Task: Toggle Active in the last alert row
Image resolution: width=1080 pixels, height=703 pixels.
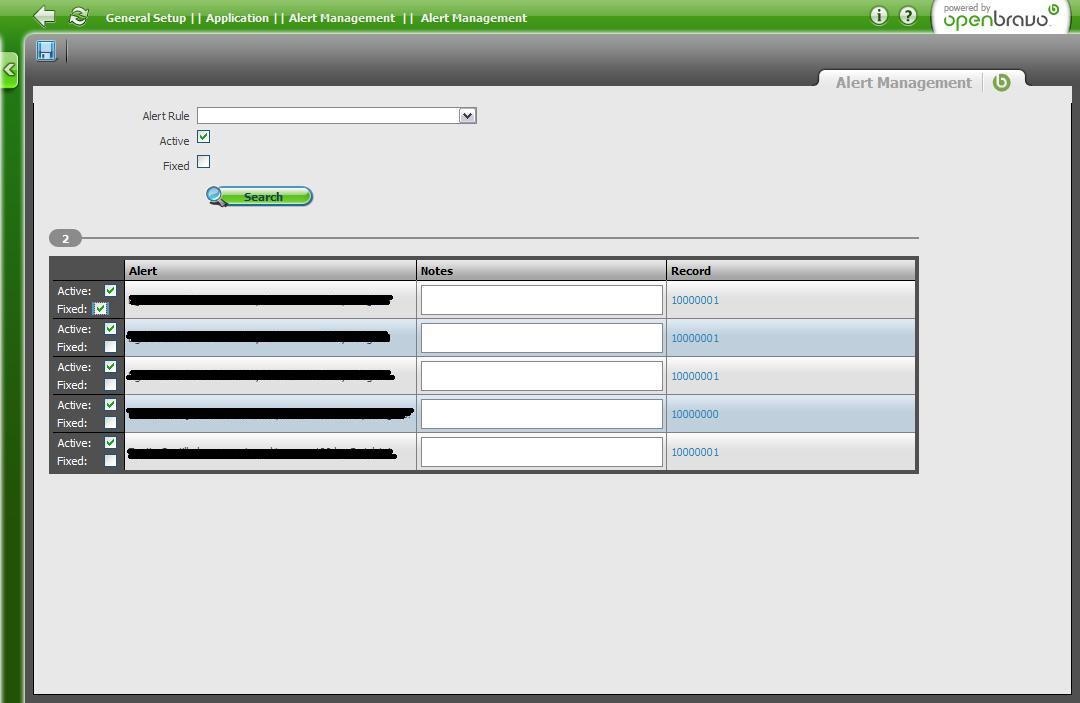Action: (110, 442)
